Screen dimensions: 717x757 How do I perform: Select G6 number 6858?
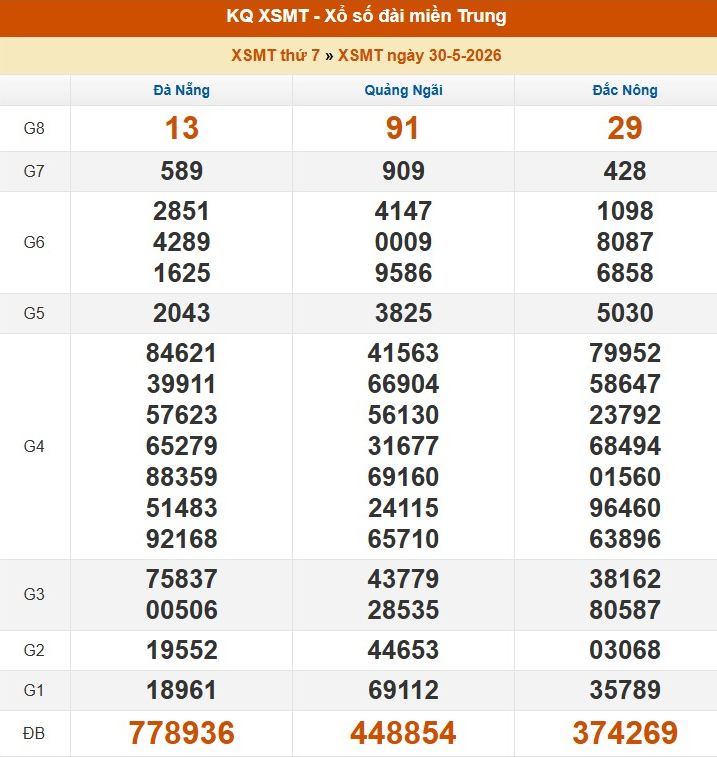click(625, 273)
